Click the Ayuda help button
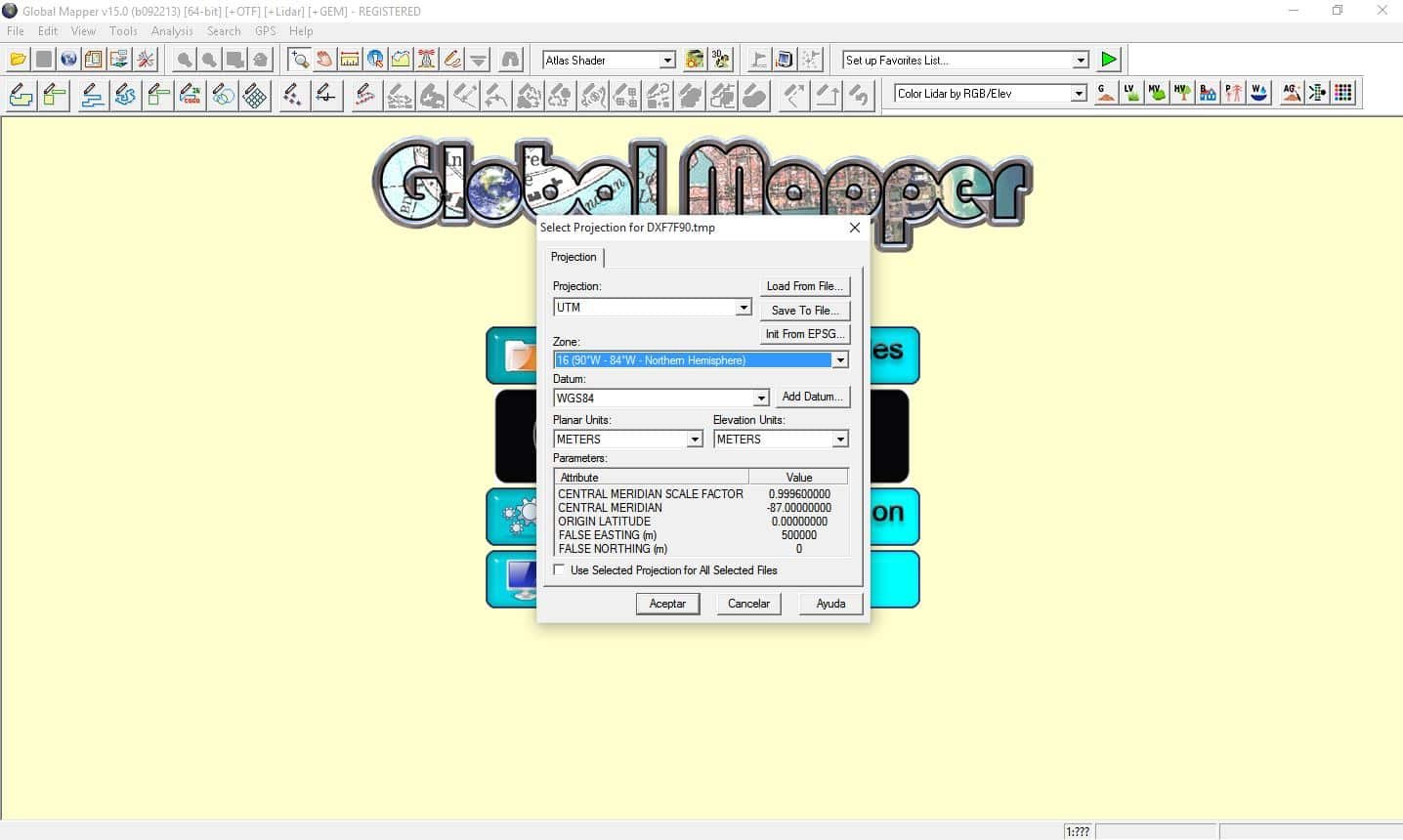 (x=830, y=604)
